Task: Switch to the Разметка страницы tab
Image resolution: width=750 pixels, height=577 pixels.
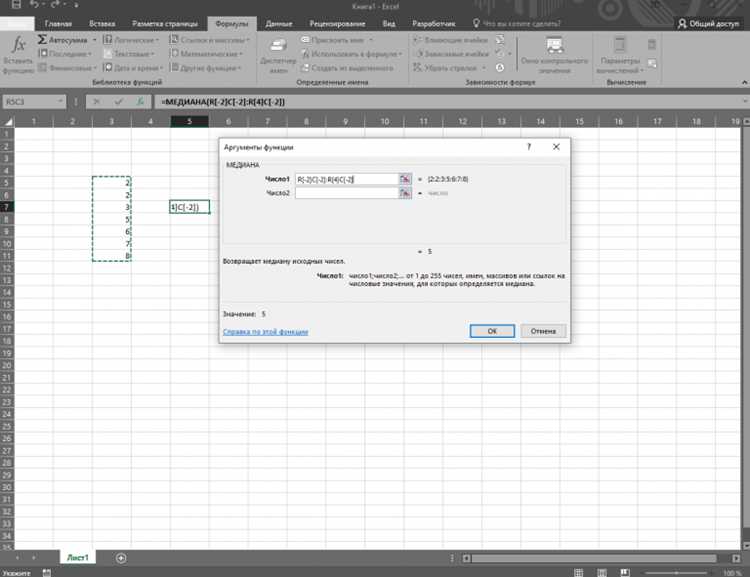Action: [165, 23]
